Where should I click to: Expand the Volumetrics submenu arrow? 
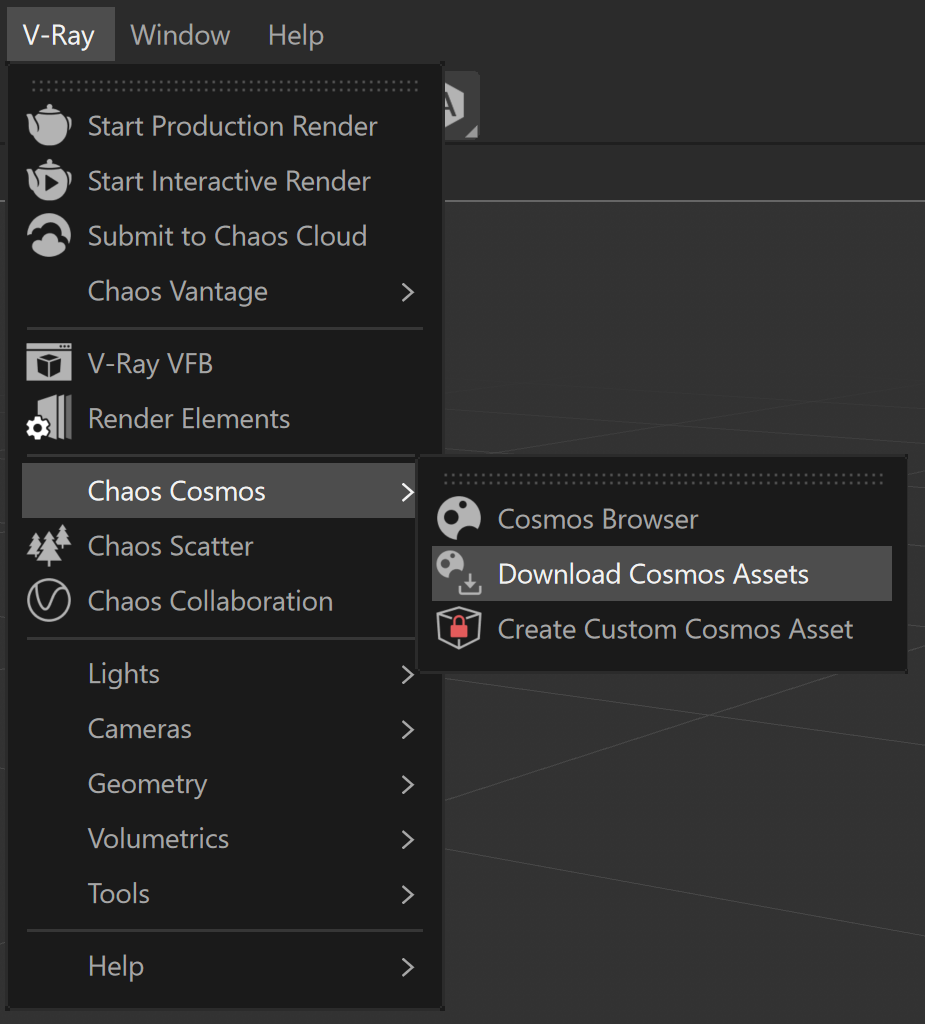click(408, 839)
